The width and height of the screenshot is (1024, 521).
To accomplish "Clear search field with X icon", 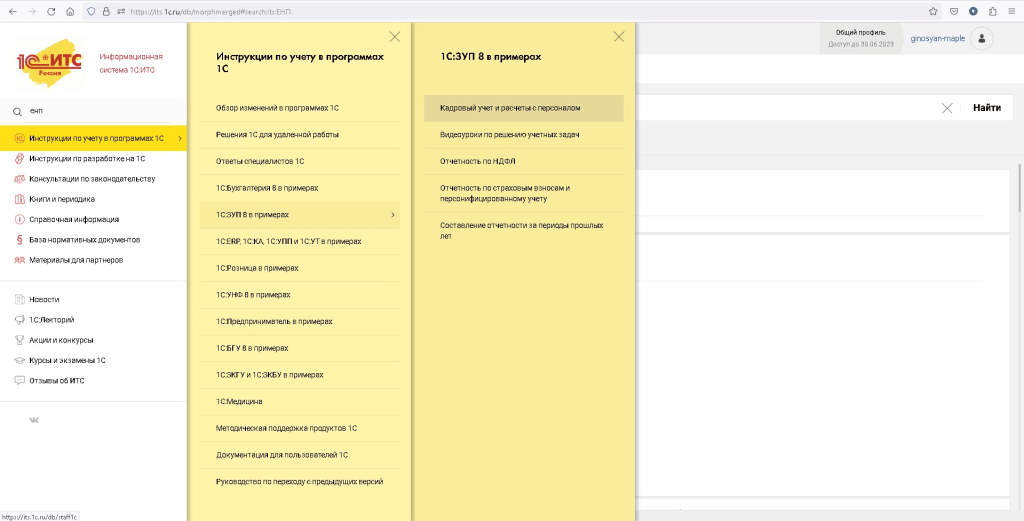I will tap(946, 108).
